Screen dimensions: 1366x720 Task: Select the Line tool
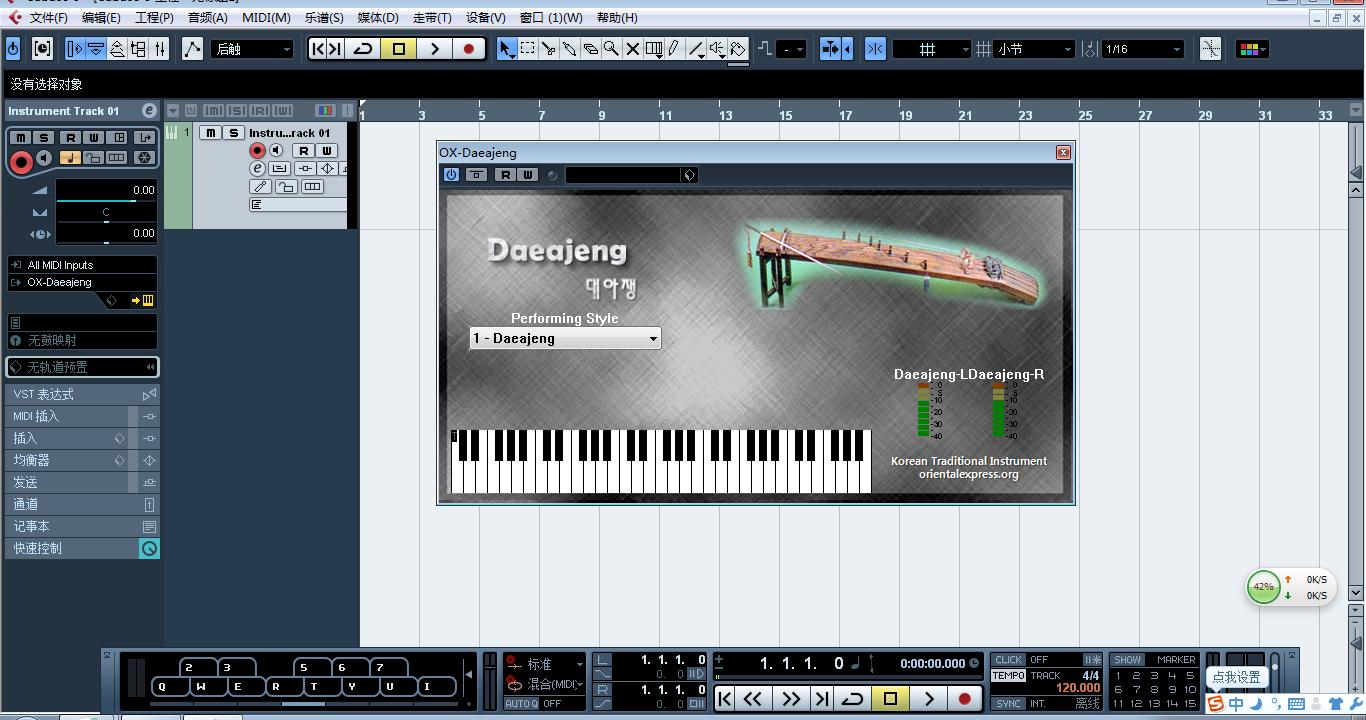pos(696,48)
